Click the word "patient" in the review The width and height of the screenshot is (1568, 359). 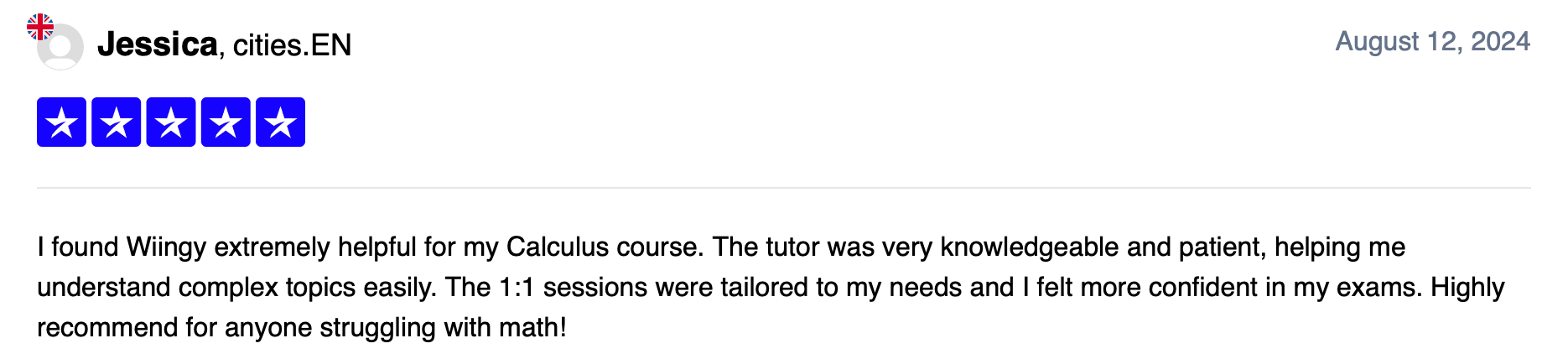pos(1221,247)
